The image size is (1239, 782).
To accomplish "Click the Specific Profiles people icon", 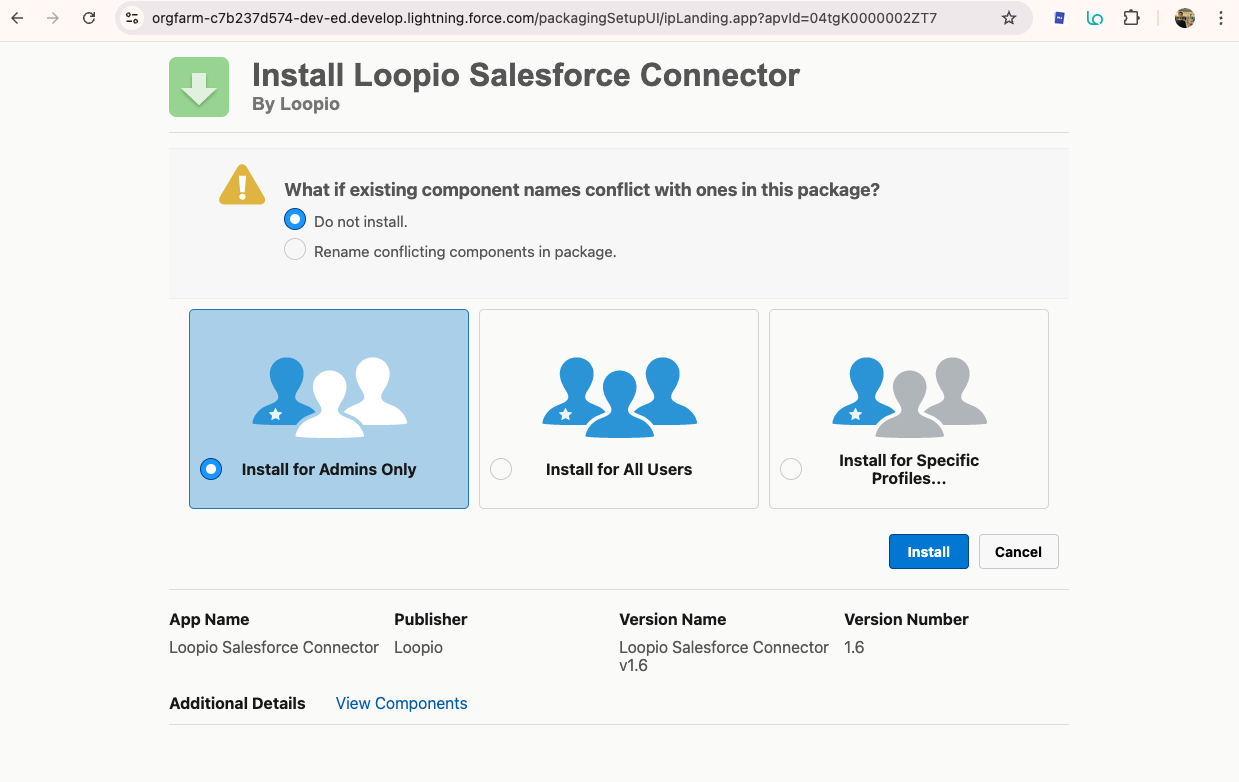I will (909, 396).
